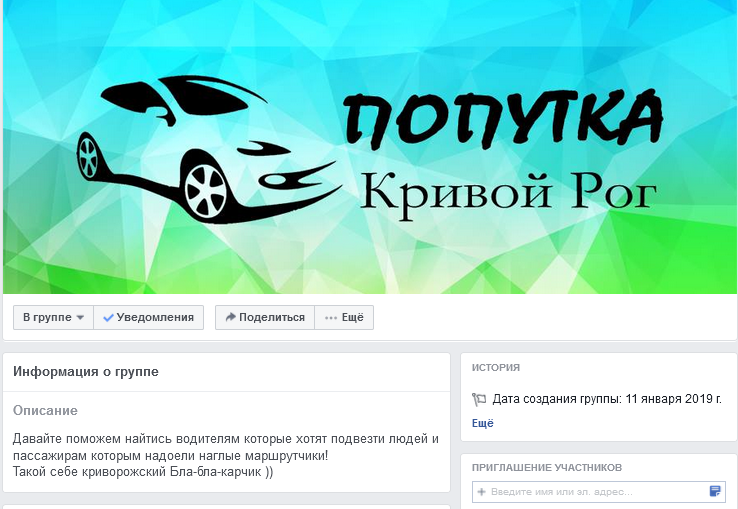The height and width of the screenshot is (509, 738).
Task: Click the flag icon beside group creation date
Action: point(479,399)
